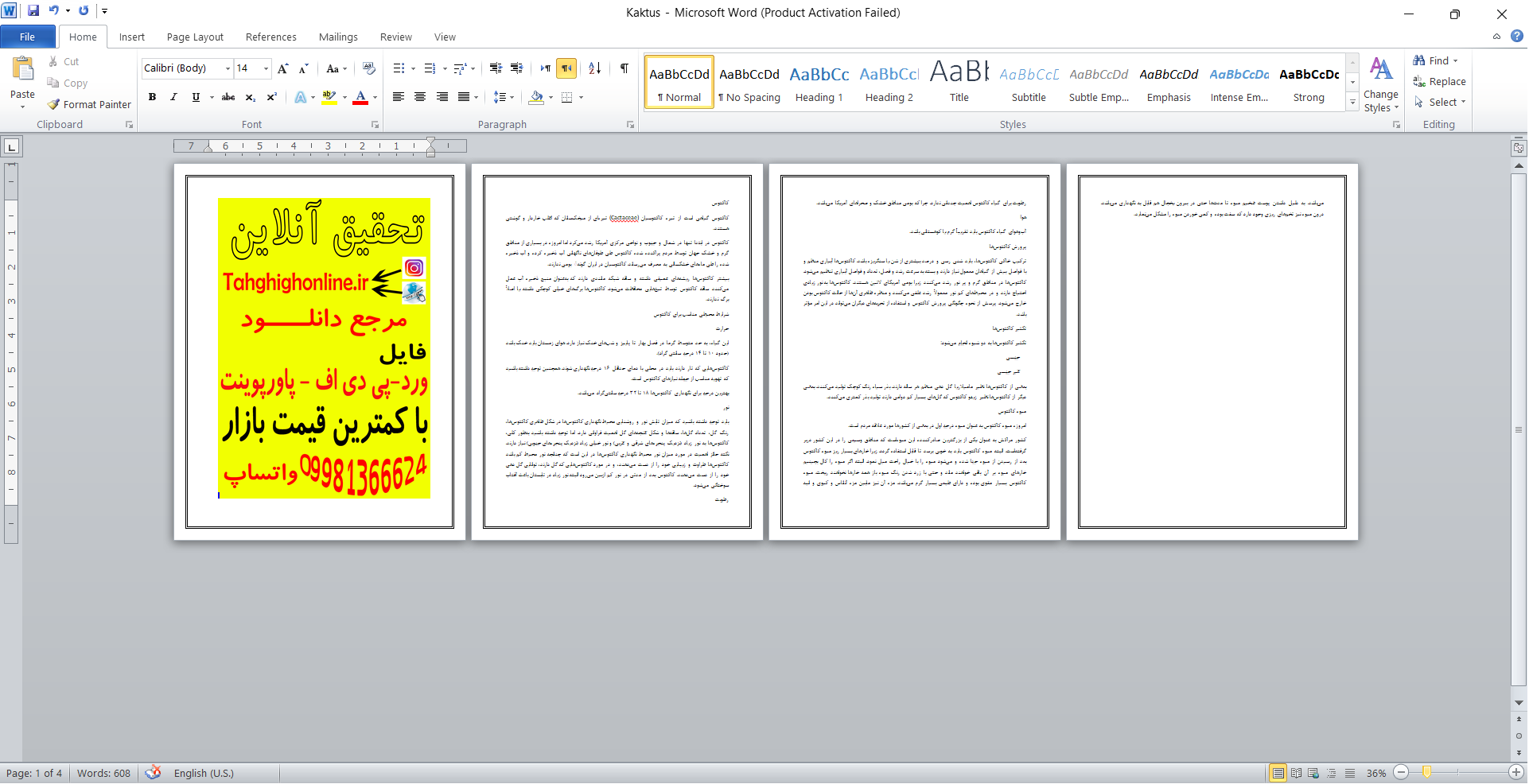The width and height of the screenshot is (1529, 784).
Task: Toggle Bold formatting
Action: point(152,97)
